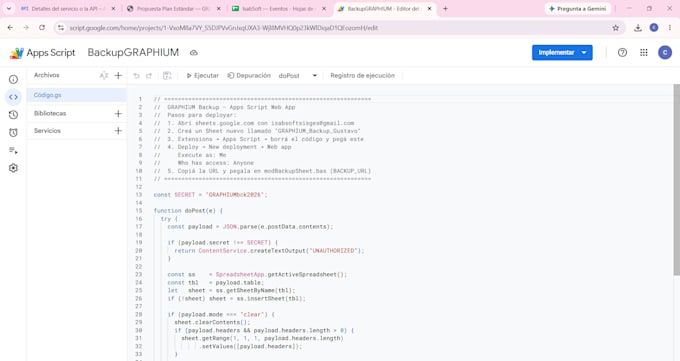Open the Executions list icon in sidebar
Screen dimensions: 680x361
pos(13,151)
